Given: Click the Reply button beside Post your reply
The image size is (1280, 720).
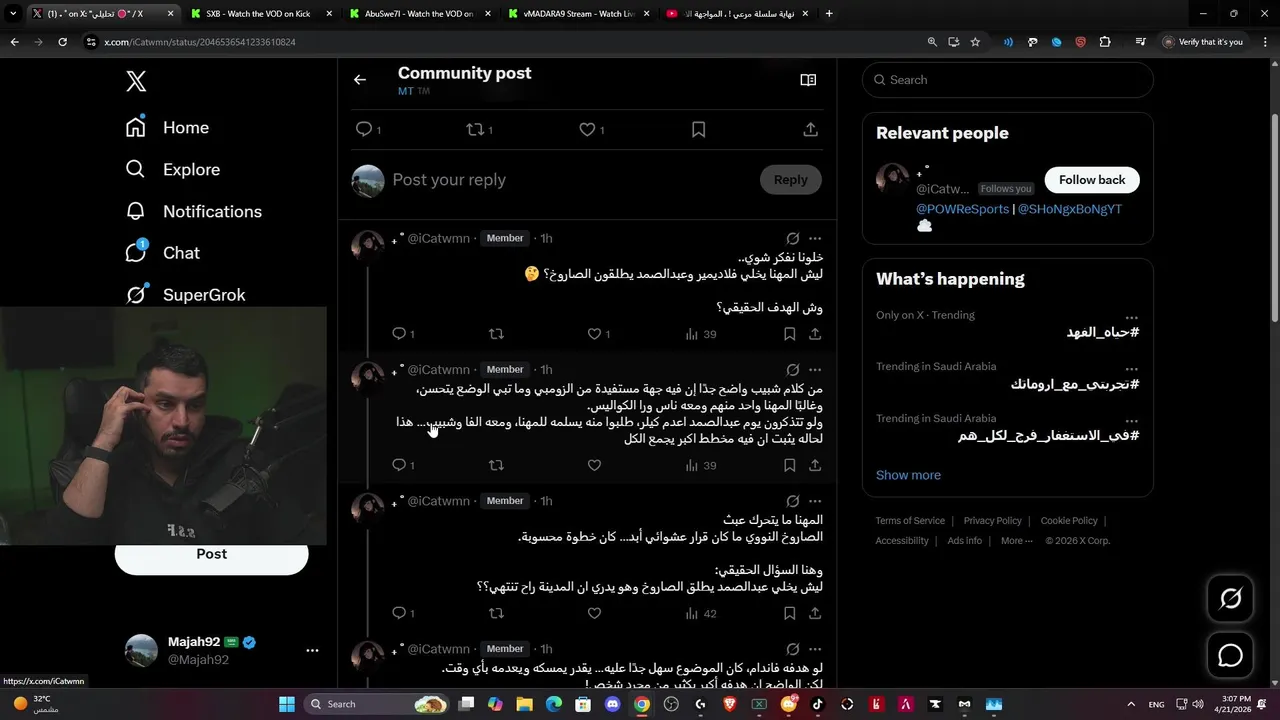Looking at the screenshot, I should (x=790, y=180).
